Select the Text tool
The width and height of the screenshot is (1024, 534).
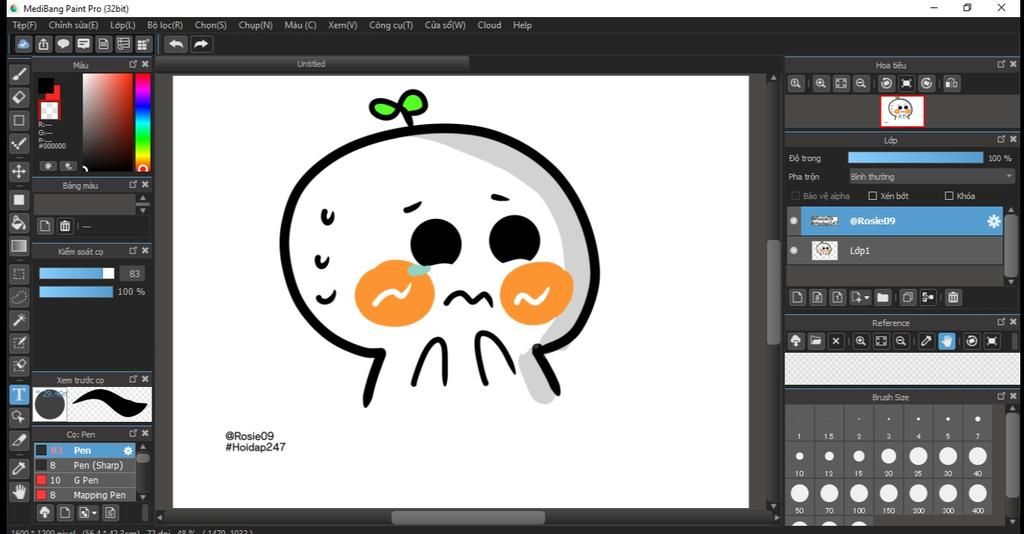coord(19,394)
